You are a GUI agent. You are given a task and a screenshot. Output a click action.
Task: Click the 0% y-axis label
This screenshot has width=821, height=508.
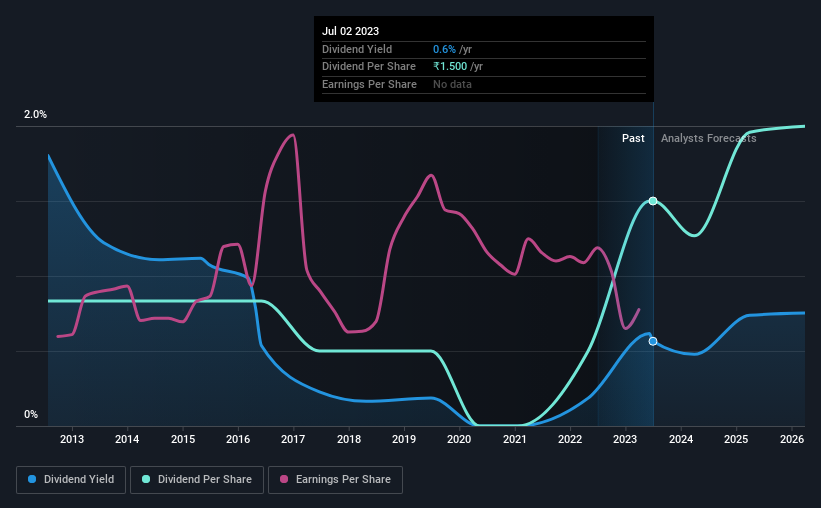(x=31, y=414)
